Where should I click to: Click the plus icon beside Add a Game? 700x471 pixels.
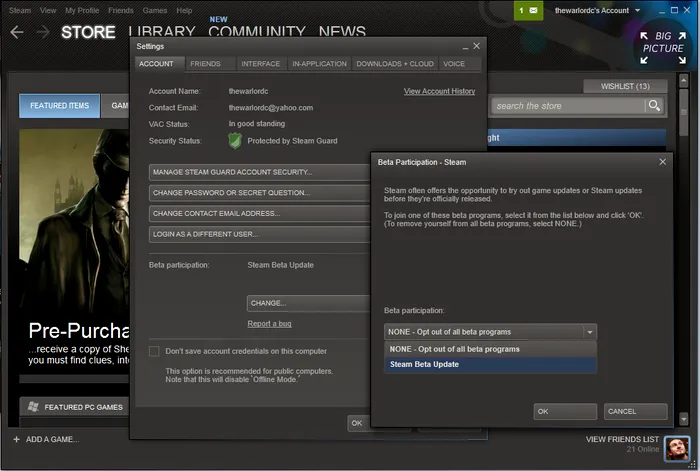pos(17,439)
